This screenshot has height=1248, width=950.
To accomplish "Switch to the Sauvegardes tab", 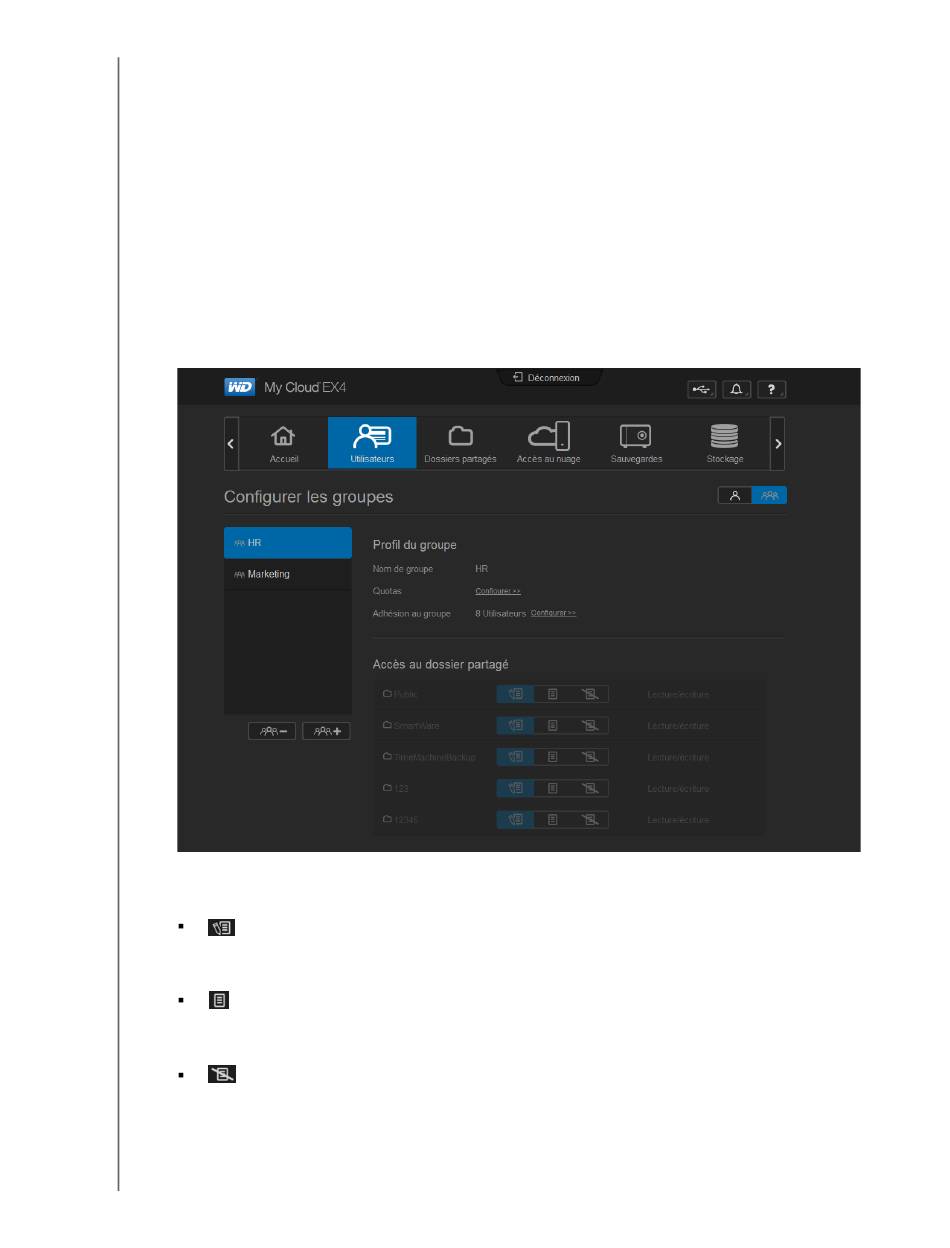I will (x=636, y=443).
